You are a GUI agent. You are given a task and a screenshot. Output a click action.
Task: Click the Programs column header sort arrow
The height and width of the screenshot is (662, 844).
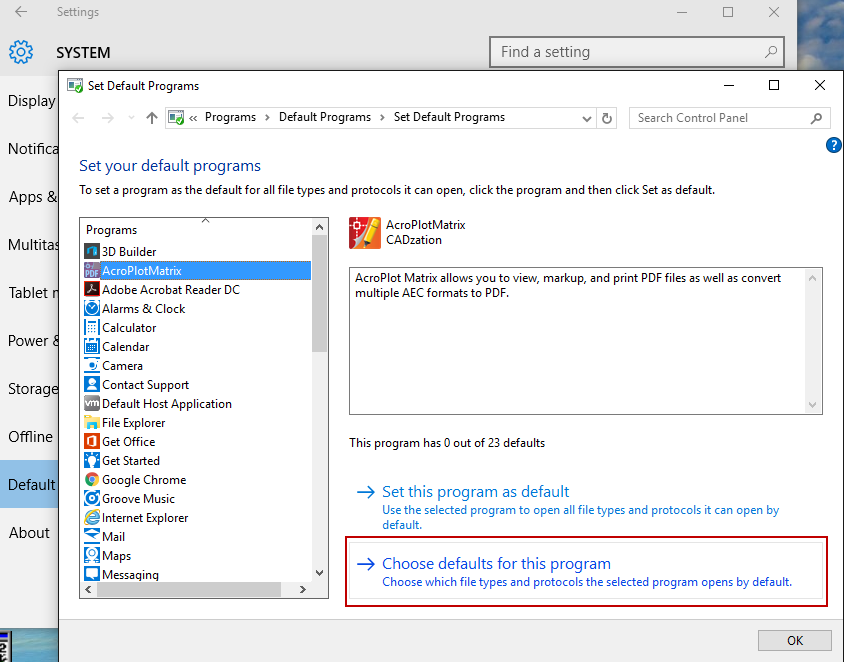click(x=205, y=221)
